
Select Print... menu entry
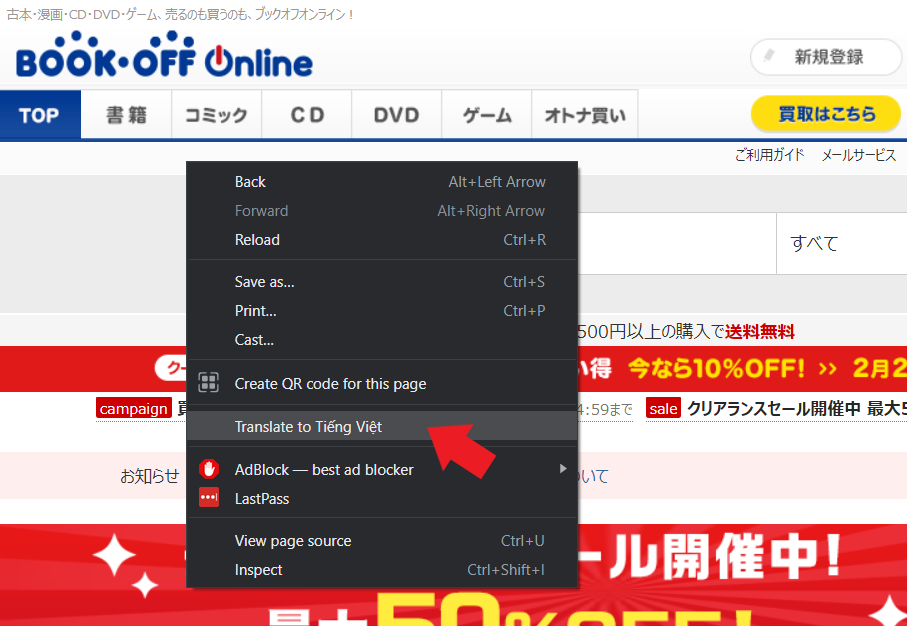click(x=382, y=311)
